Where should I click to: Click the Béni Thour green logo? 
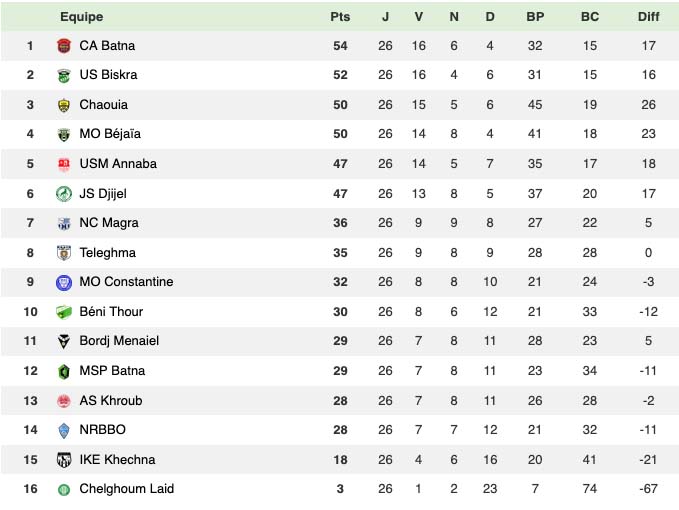(64, 312)
